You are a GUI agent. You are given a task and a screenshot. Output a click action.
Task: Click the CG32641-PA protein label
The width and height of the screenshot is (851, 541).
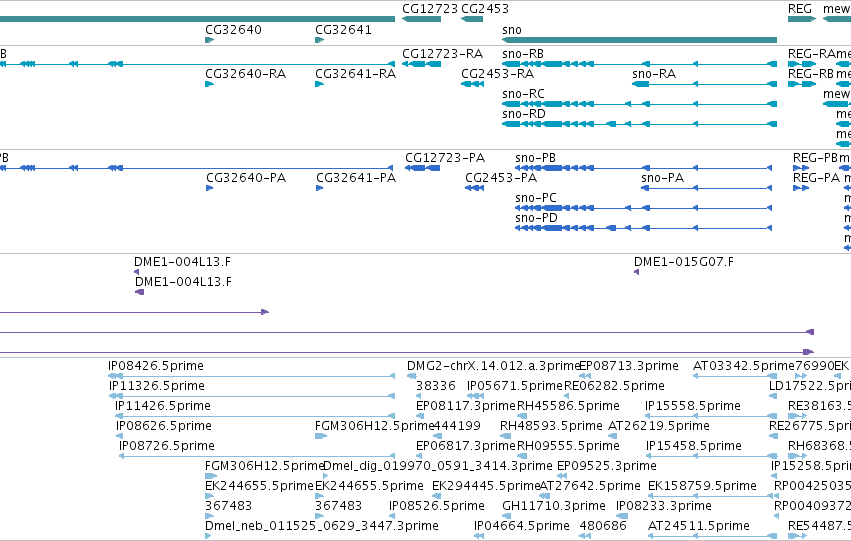tap(356, 178)
